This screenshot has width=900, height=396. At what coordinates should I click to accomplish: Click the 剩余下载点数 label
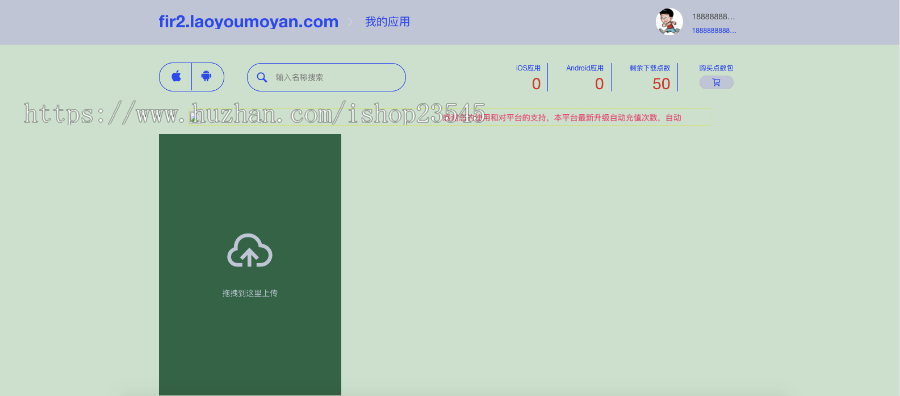(650, 68)
